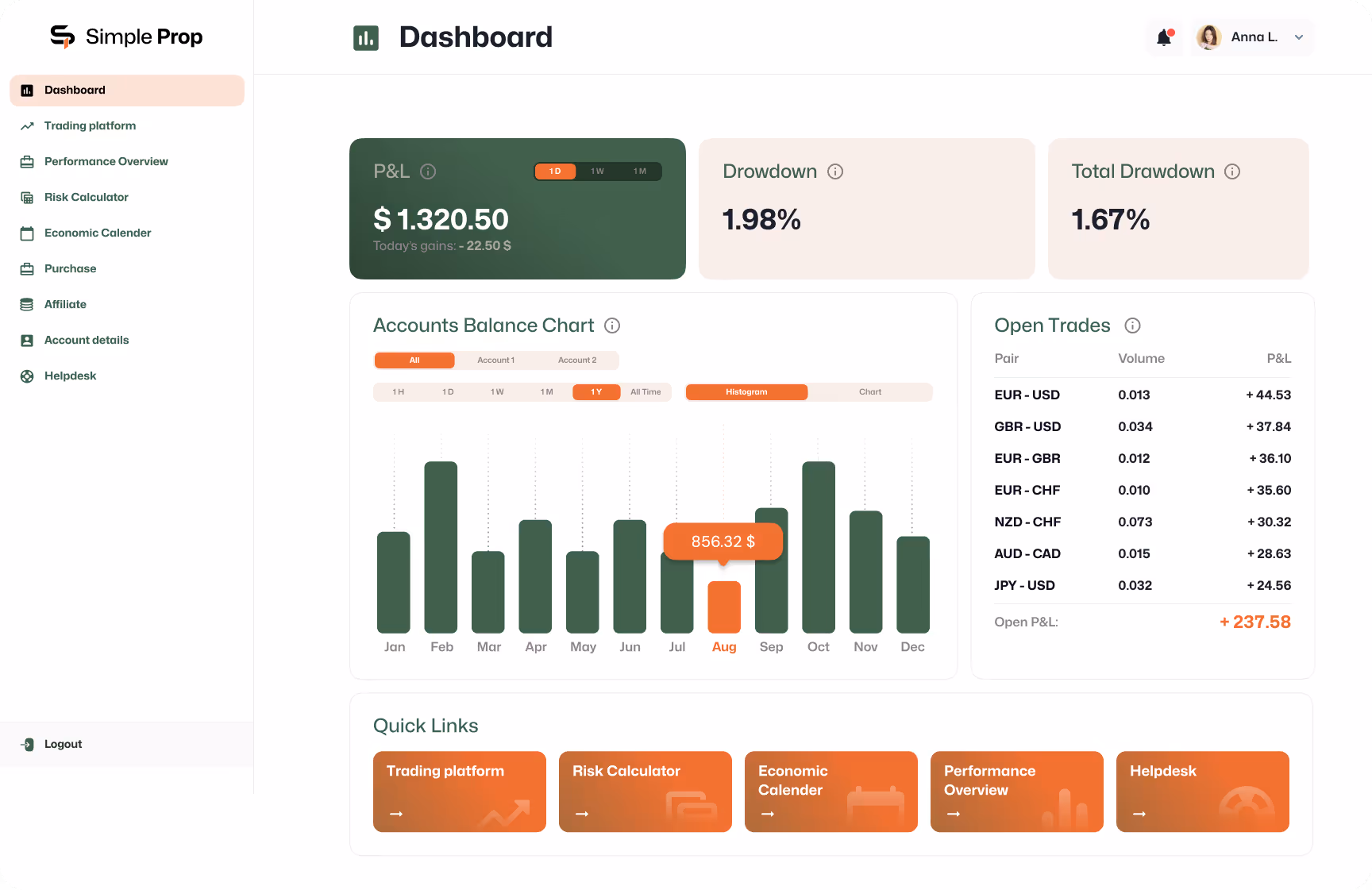Choose the 1H time range filter
Image resolution: width=1372 pixels, height=890 pixels.
398,391
